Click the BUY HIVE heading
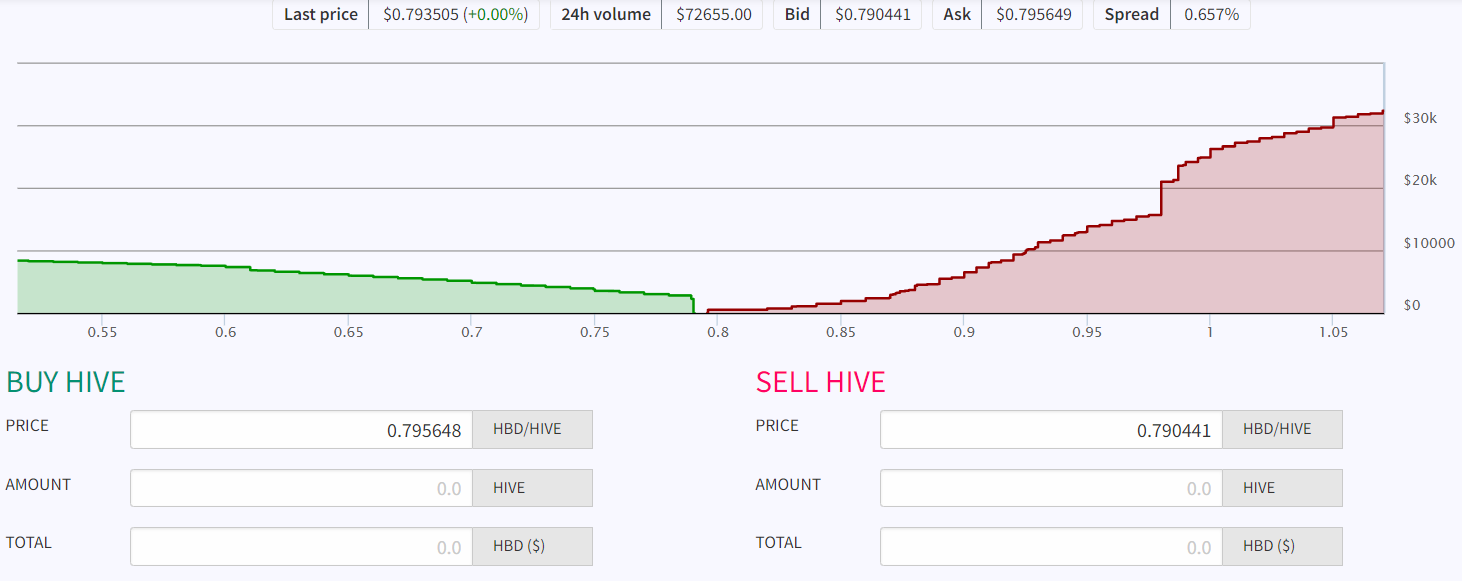Image resolution: width=1462 pixels, height=581 pixels. (66, 382)
